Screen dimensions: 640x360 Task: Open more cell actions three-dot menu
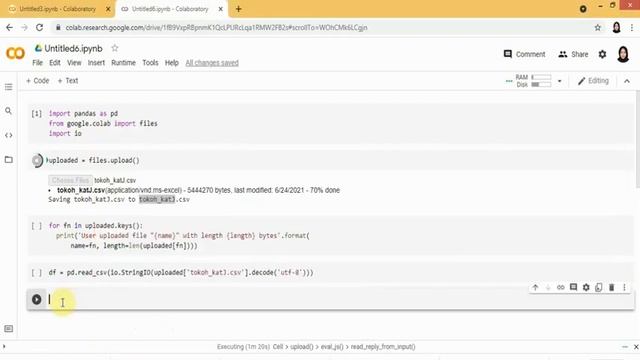click(x=624, y=287)
